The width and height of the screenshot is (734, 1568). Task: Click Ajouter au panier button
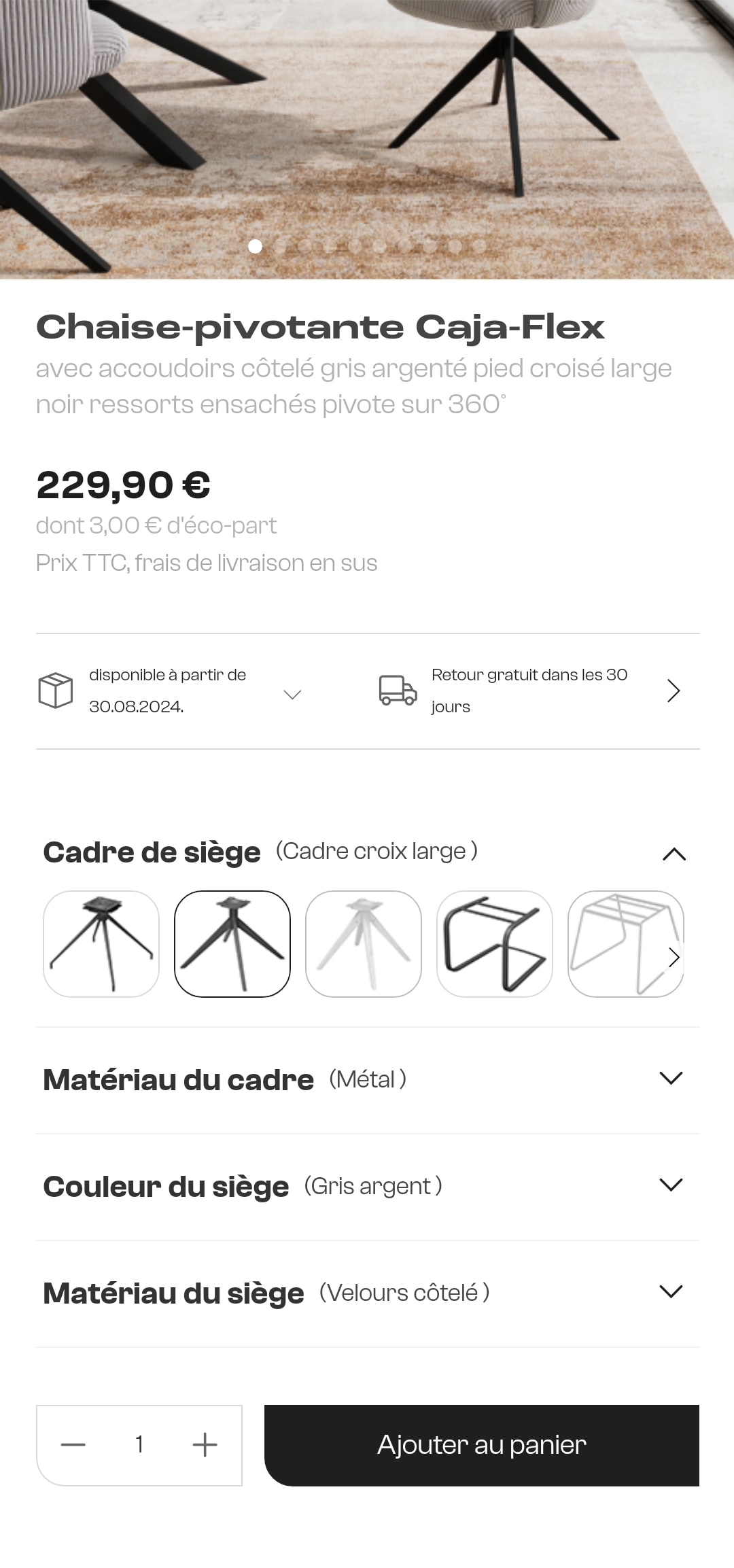pos(482,1445)
